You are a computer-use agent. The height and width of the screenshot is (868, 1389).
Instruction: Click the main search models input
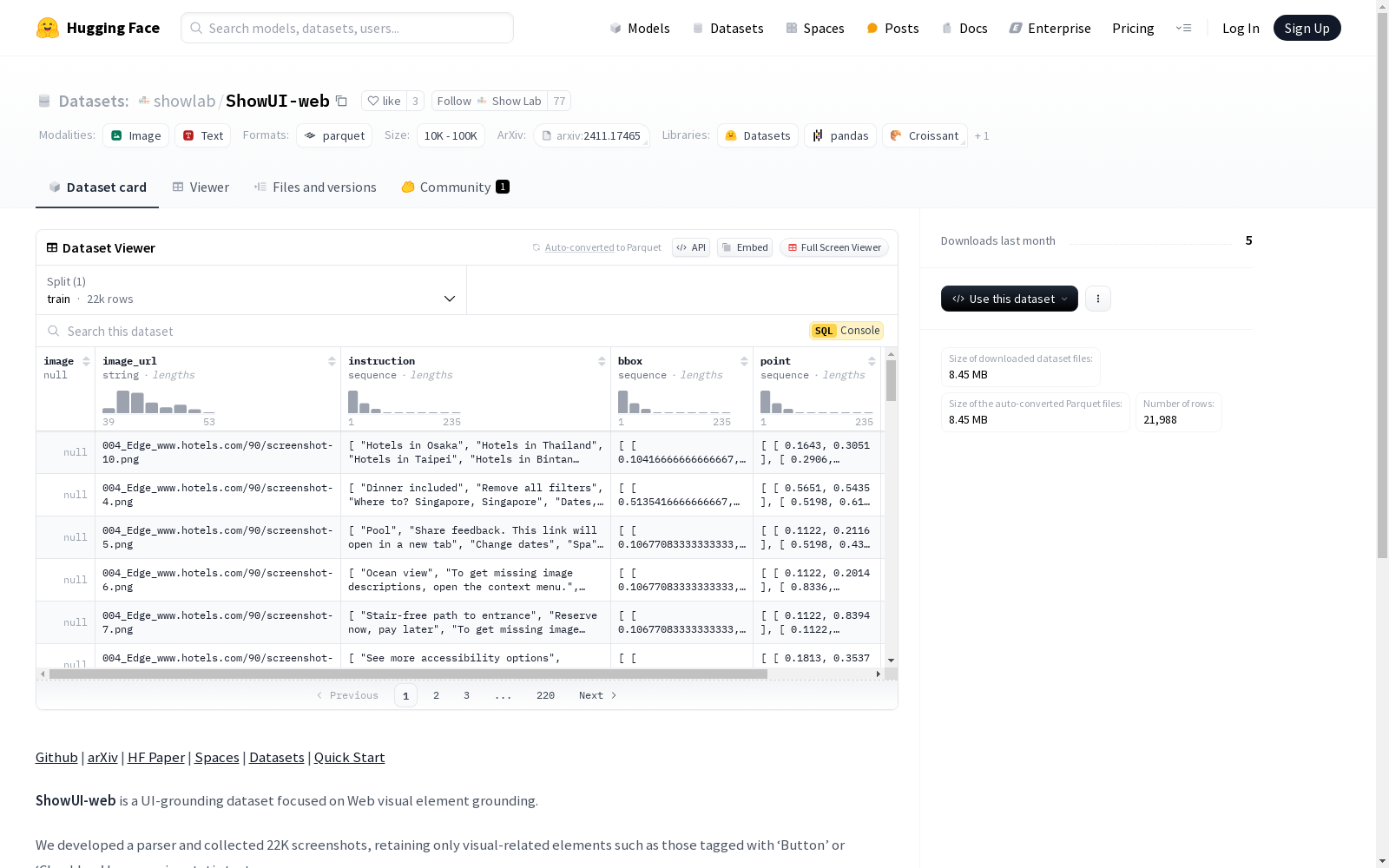point(347,28)
